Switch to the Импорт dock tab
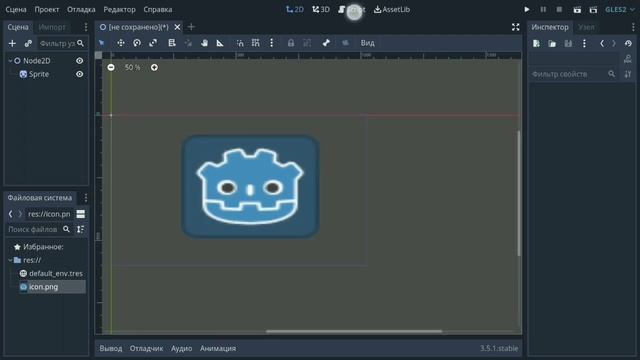The image size is (640, 360). tap(52, 27)
